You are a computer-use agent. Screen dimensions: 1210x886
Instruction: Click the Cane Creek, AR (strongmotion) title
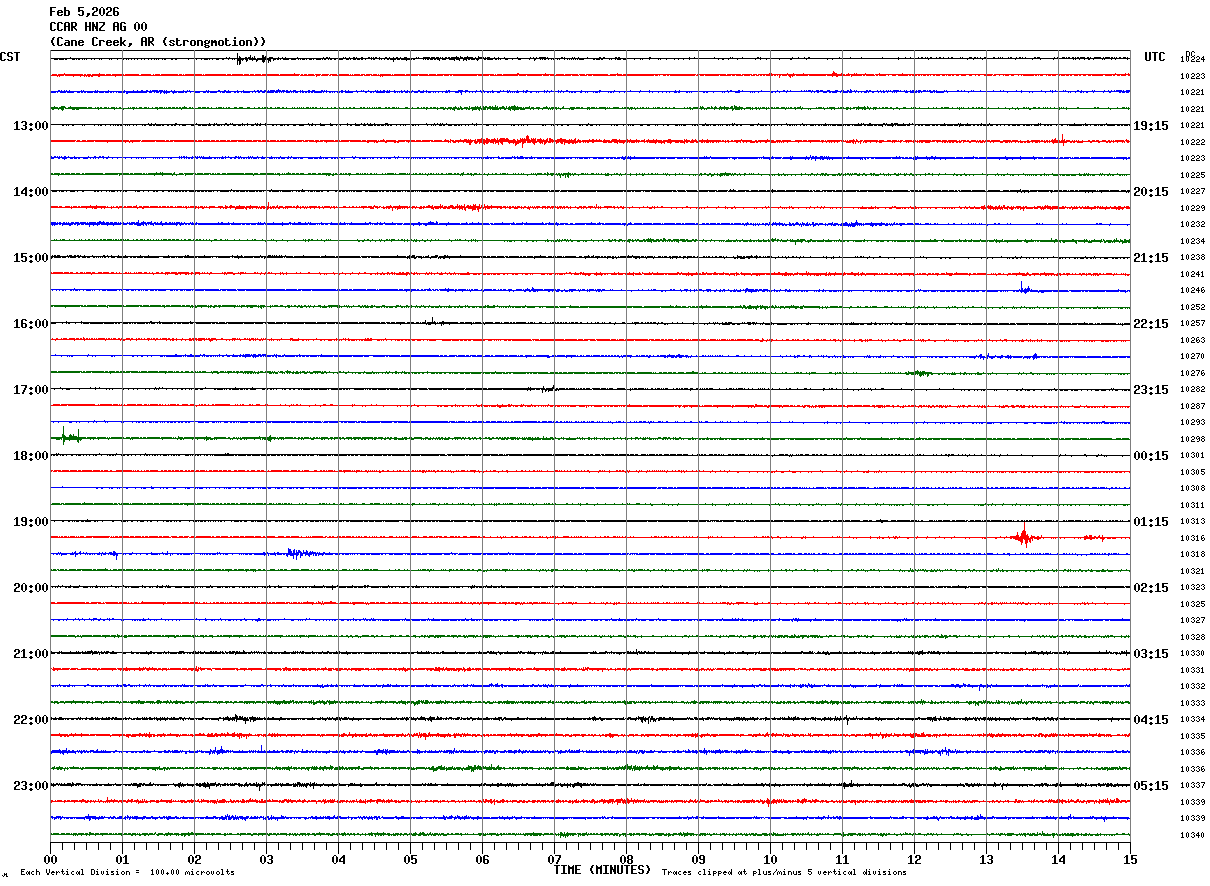(158, 42)
